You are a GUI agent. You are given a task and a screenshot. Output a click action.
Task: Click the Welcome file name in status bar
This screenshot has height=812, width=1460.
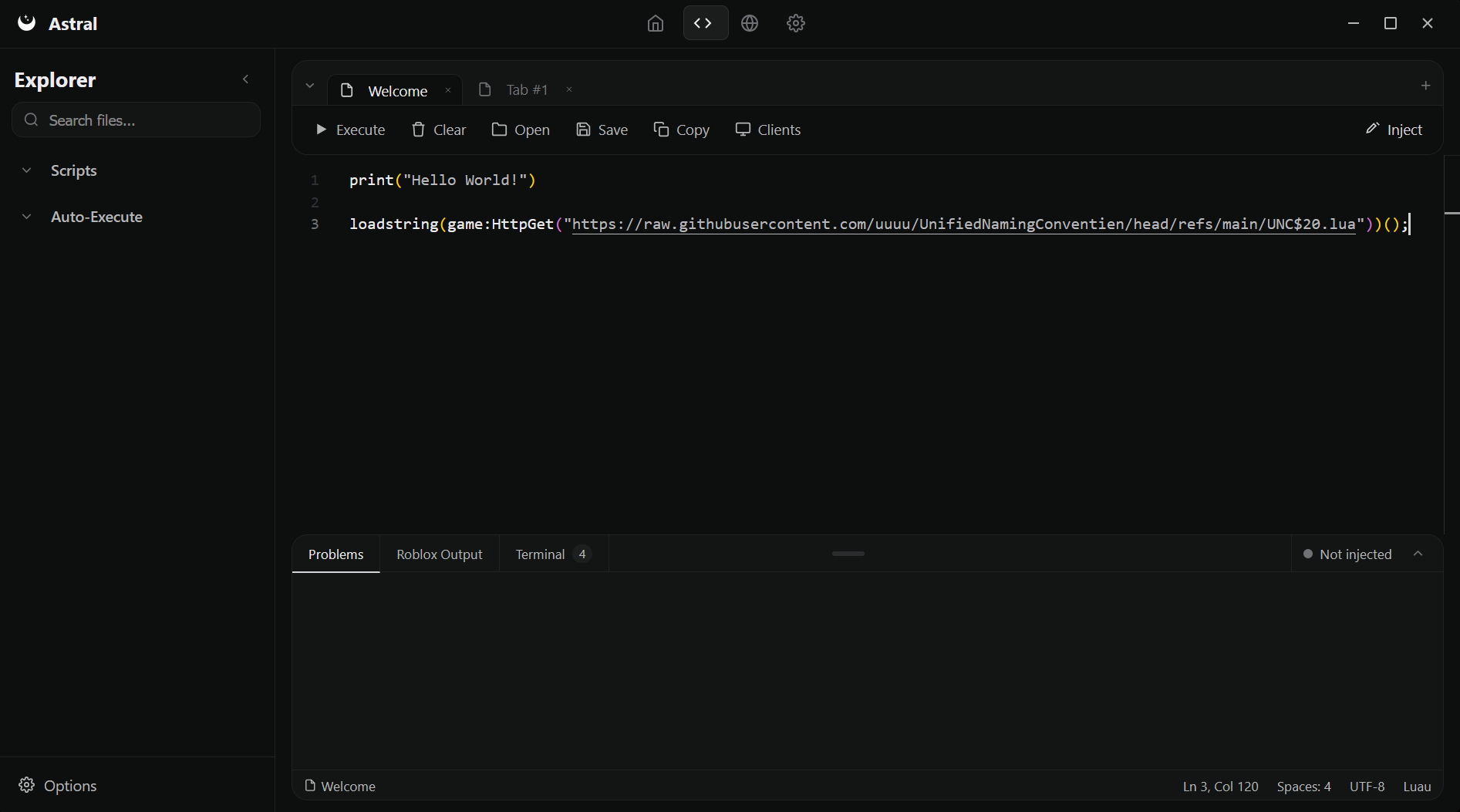click(x=348, y=787)
